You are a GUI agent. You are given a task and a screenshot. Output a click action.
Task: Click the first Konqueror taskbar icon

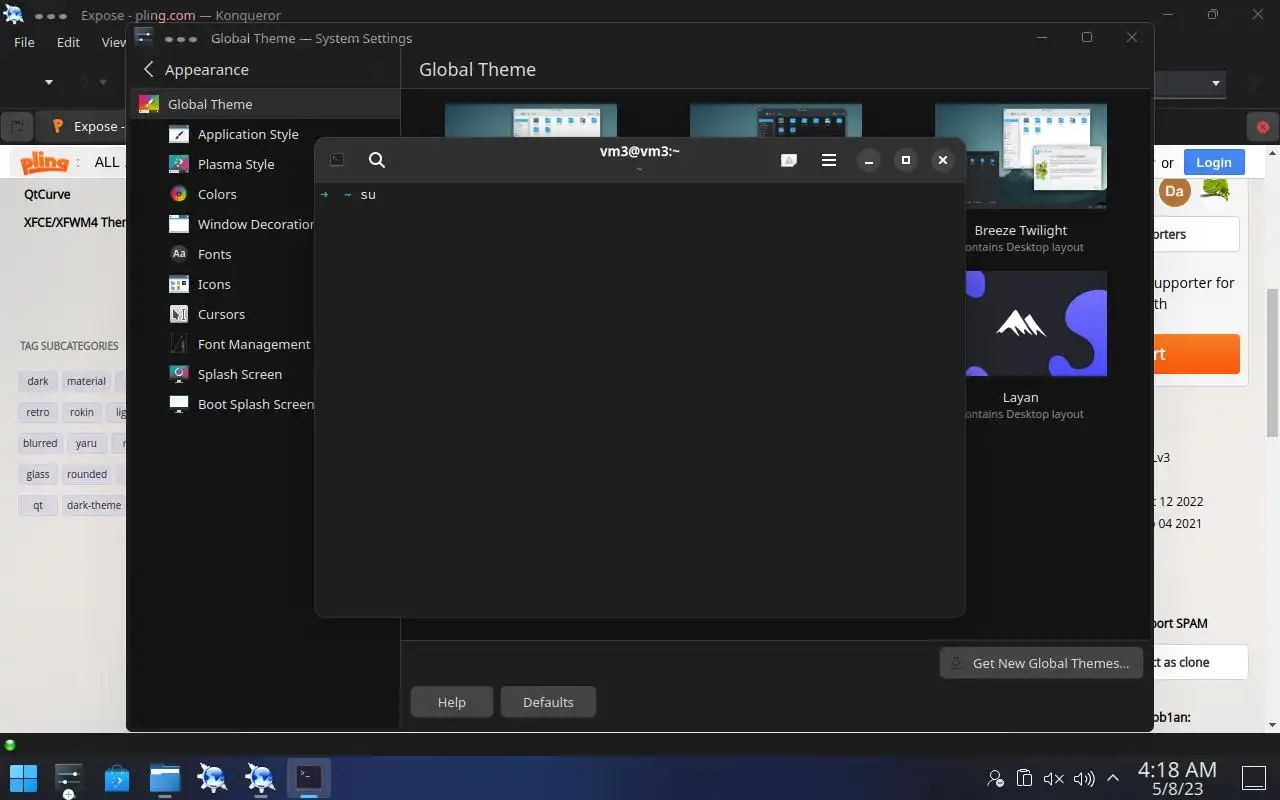coord(213,777)
